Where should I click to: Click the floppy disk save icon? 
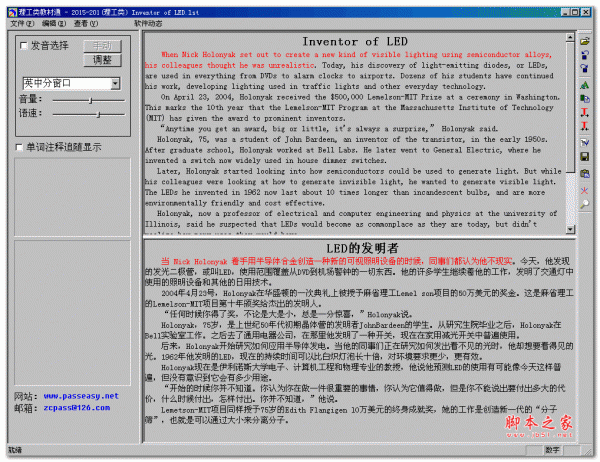point(584,157)
